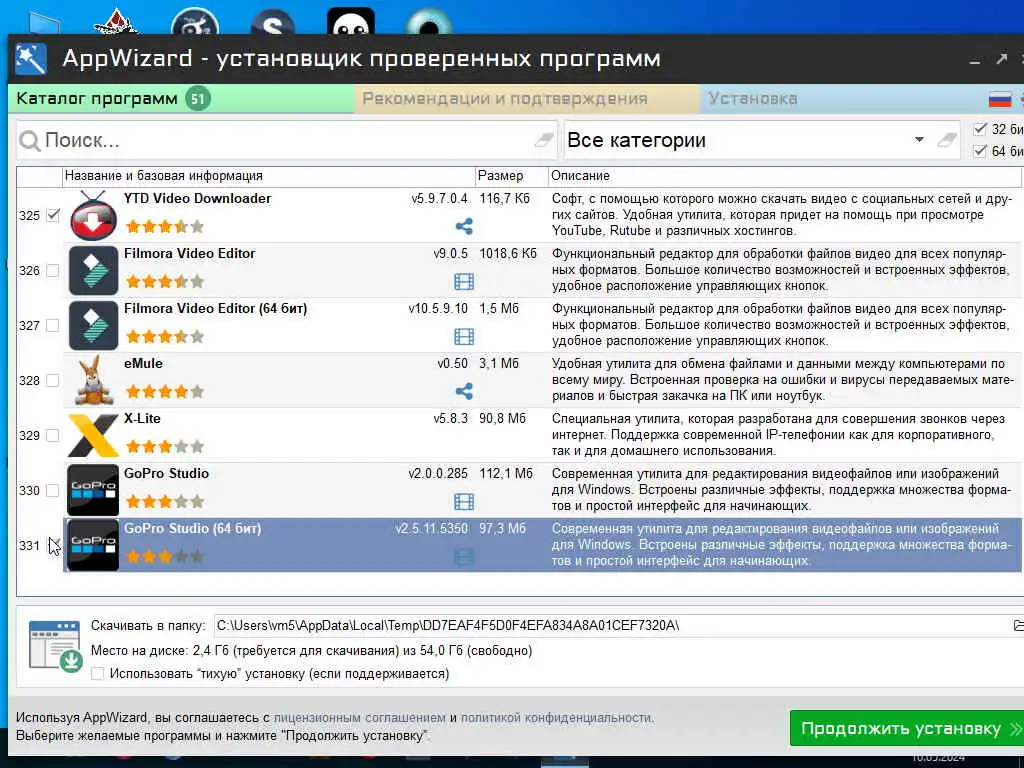Click the share icon in YTD Video Downloader row

tap(464, 227)
